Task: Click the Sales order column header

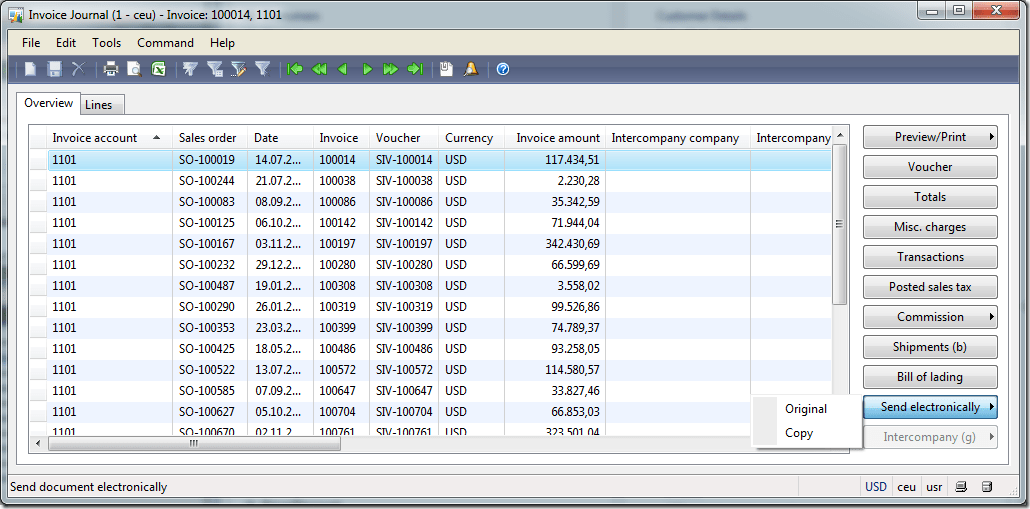Action: pos(210,138)
